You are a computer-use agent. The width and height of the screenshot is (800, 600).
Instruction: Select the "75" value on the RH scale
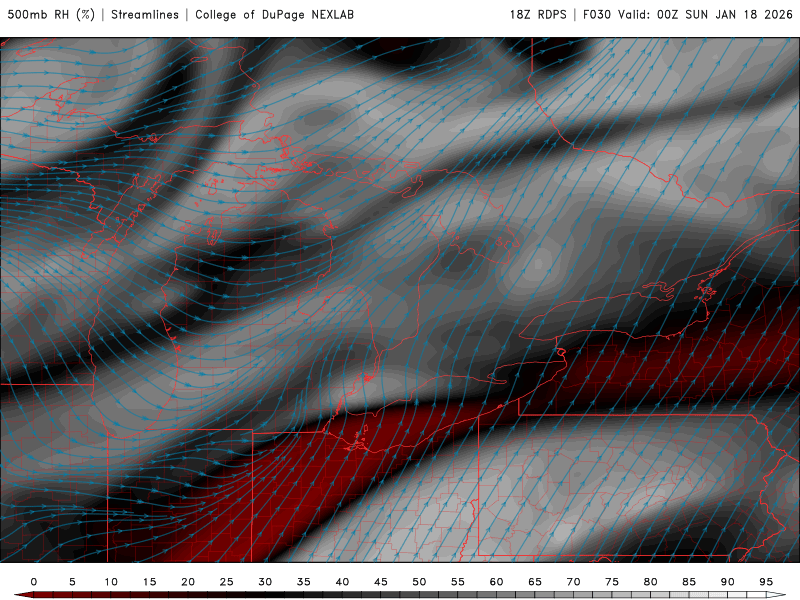coord(612,582)
